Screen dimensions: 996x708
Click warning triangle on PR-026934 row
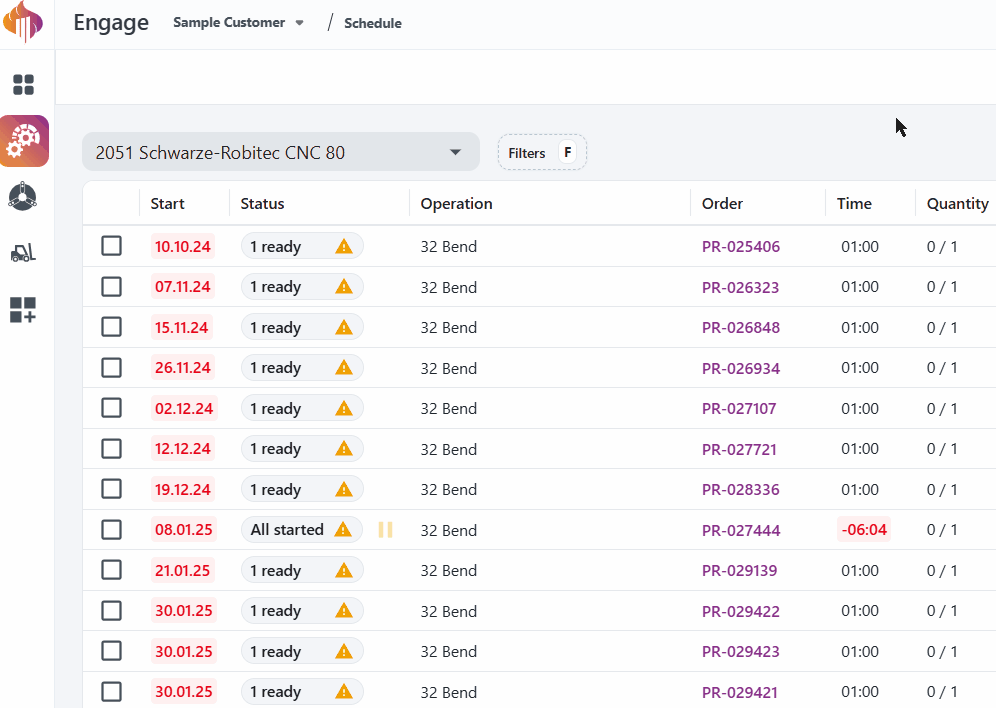tap(344, 368)
